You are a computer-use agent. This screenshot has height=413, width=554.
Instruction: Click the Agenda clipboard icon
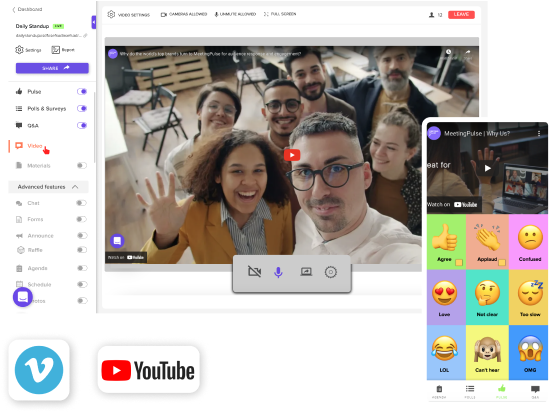pyautogui.click(x=19, y=268)
